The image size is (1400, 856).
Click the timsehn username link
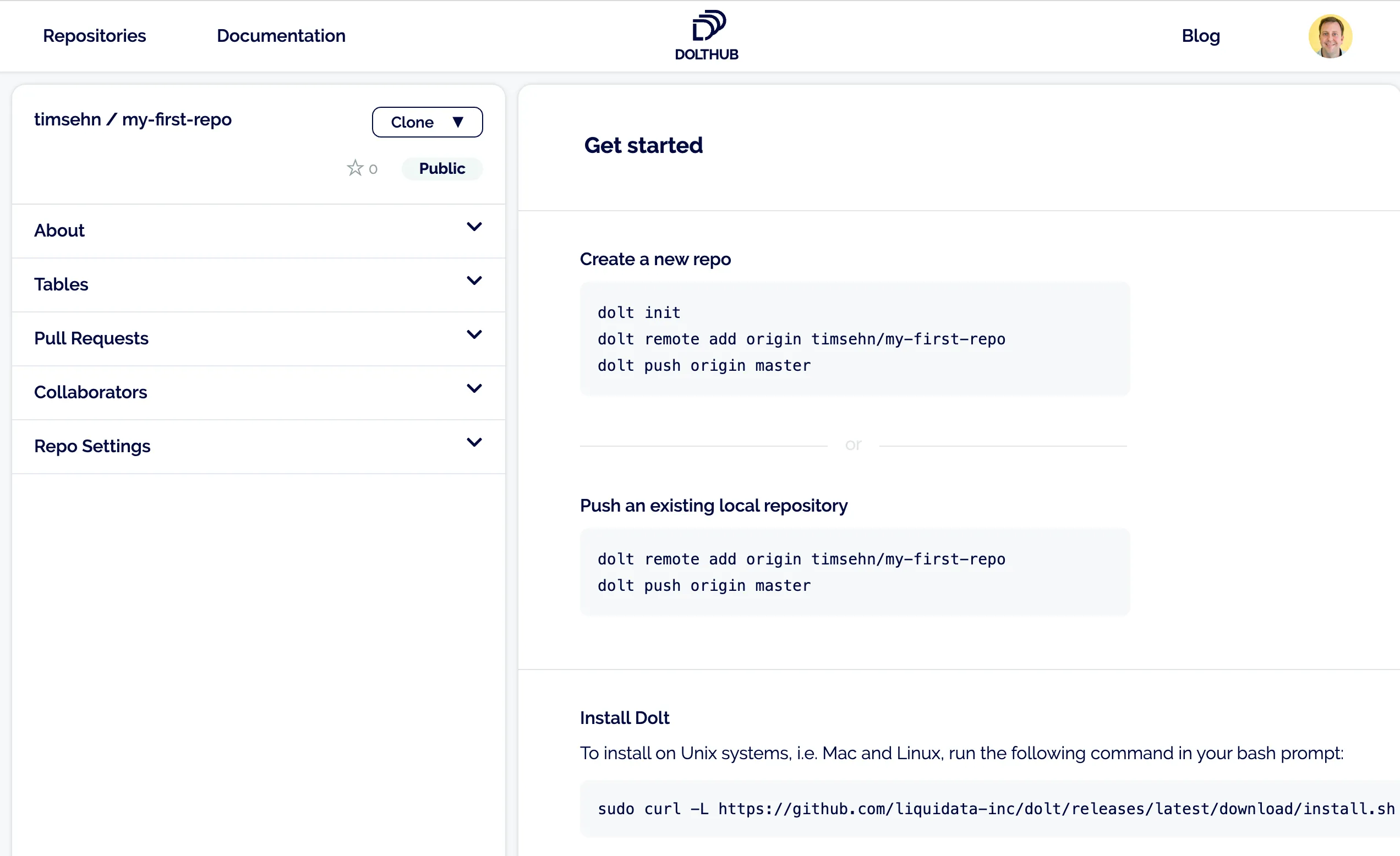(67, 119)
